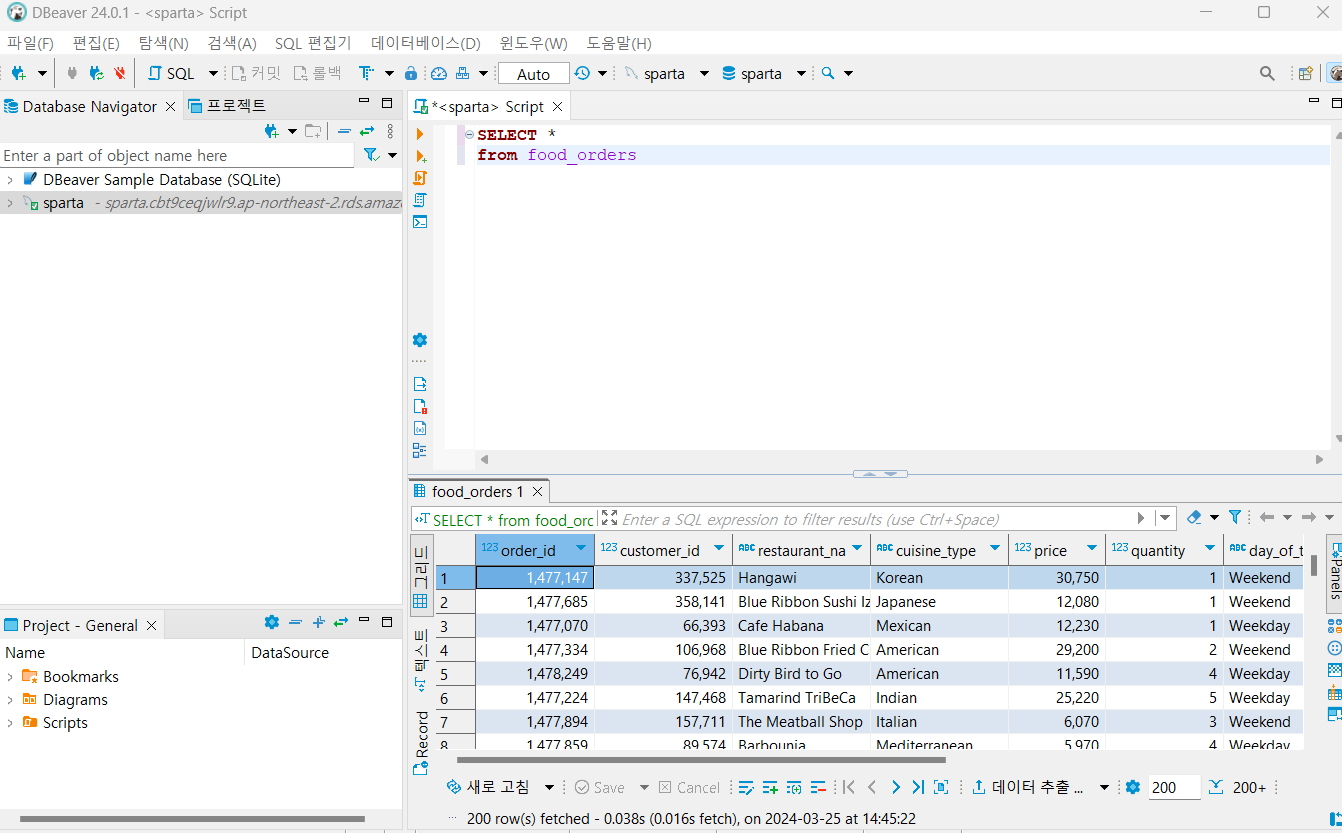Disconnect using the red plug icon
1342x833 pixels.
pyautogui.click(x=120, y=73)
